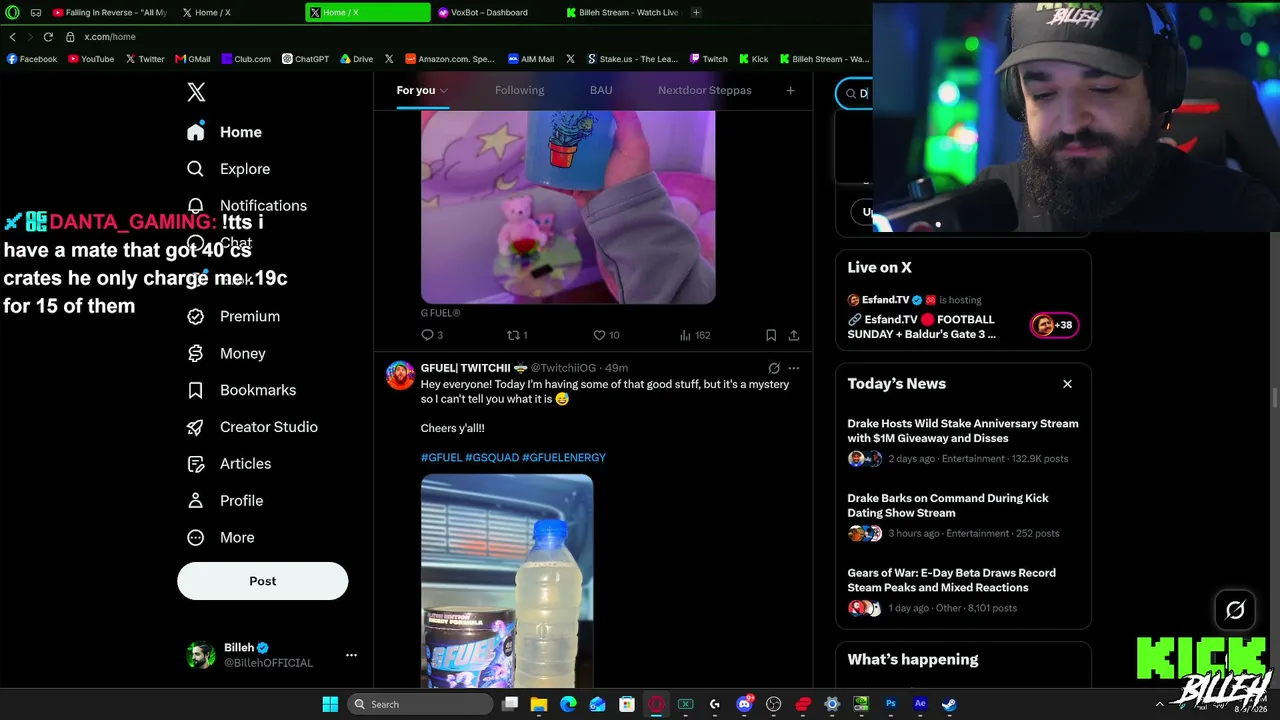Open Steam from the taskbar
Screen dimensions: 1280x720
pos(949,704)
